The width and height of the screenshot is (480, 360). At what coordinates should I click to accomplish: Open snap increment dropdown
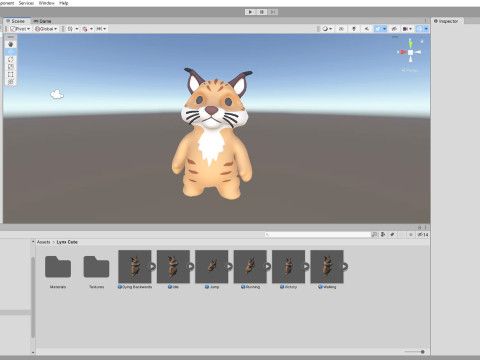tap(101, 29)
